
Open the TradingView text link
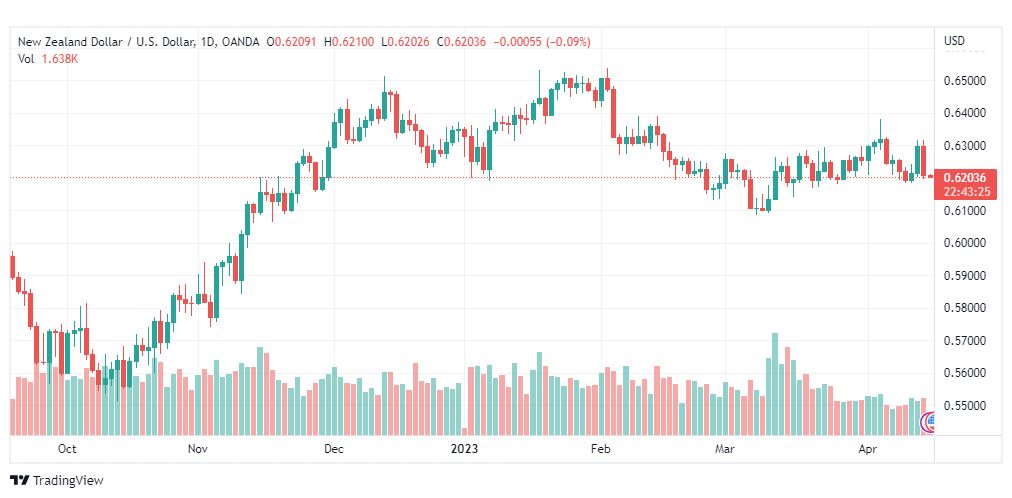click(x=68, y=481)
